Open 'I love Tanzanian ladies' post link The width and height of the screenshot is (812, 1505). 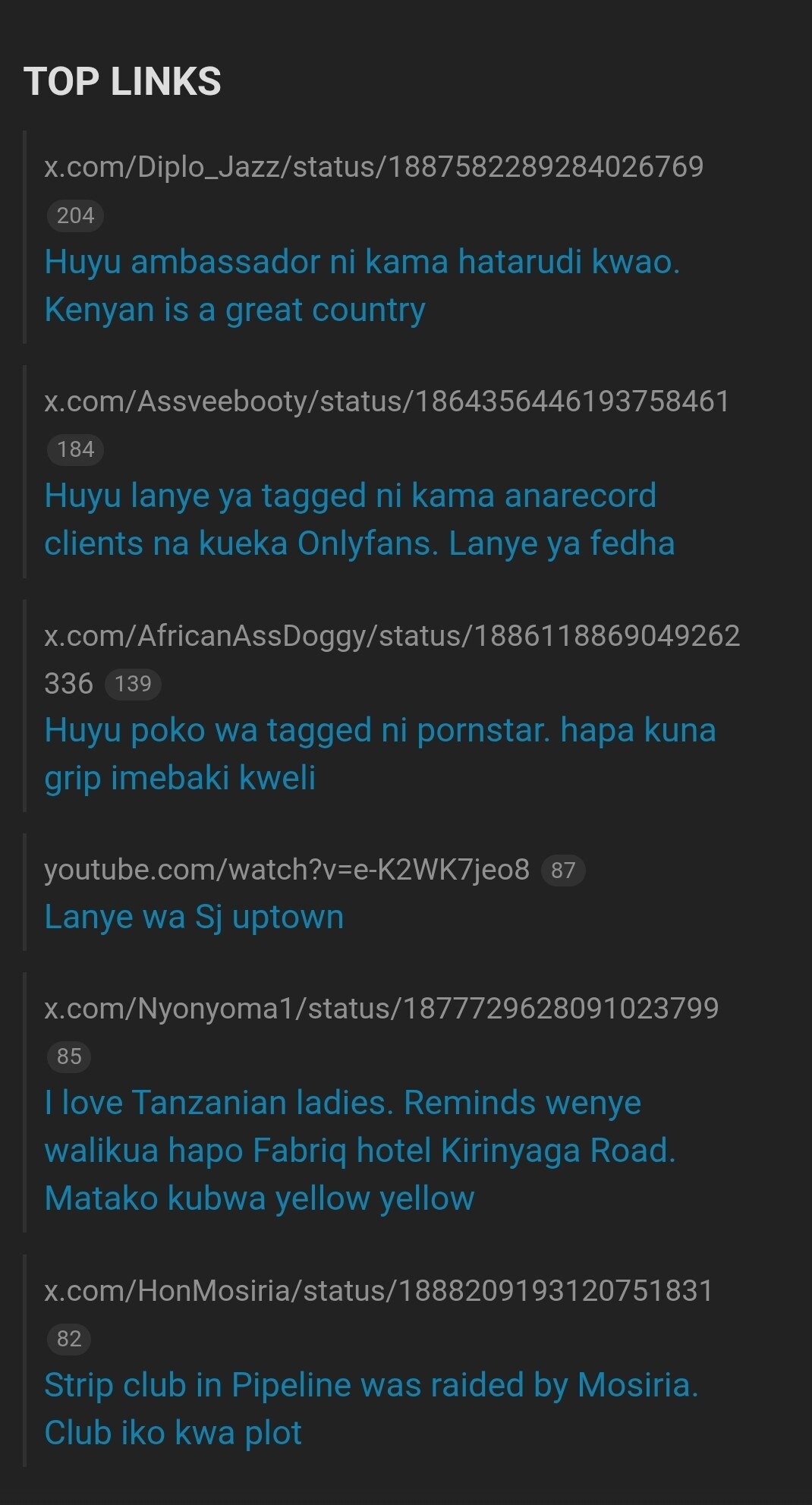click(360, 1151)
